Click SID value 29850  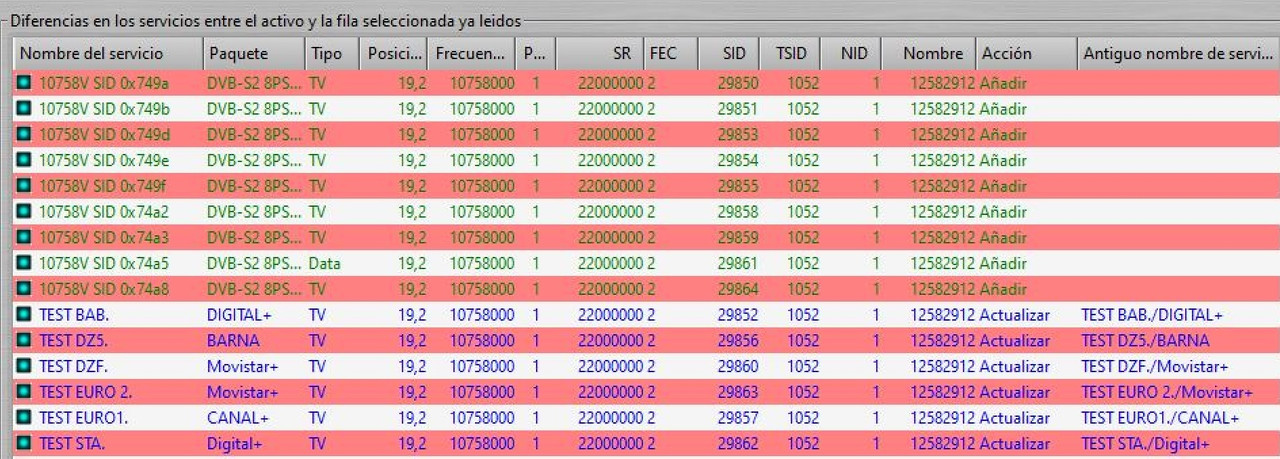pos(738,83)
